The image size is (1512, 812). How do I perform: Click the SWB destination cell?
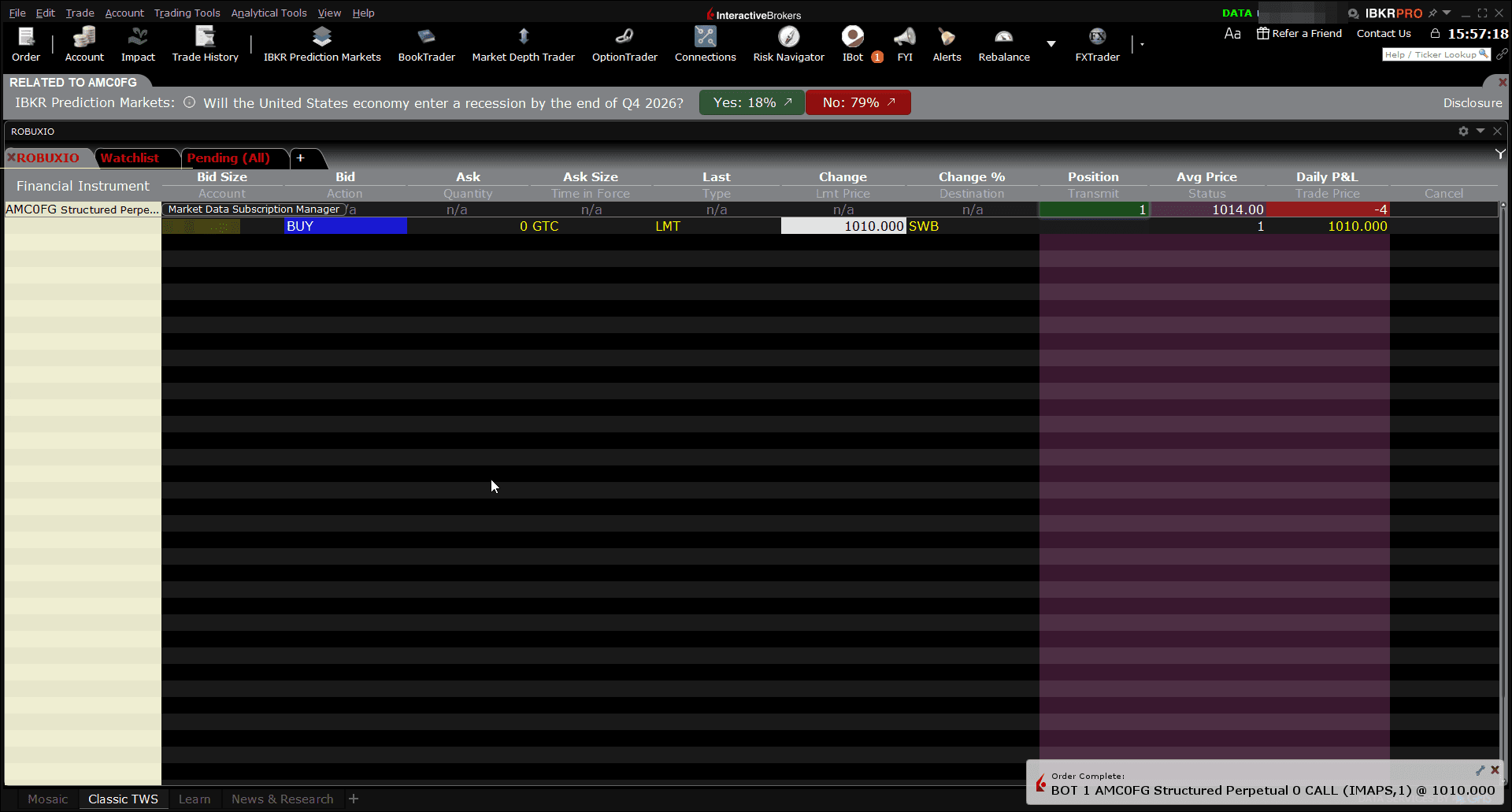924,226
